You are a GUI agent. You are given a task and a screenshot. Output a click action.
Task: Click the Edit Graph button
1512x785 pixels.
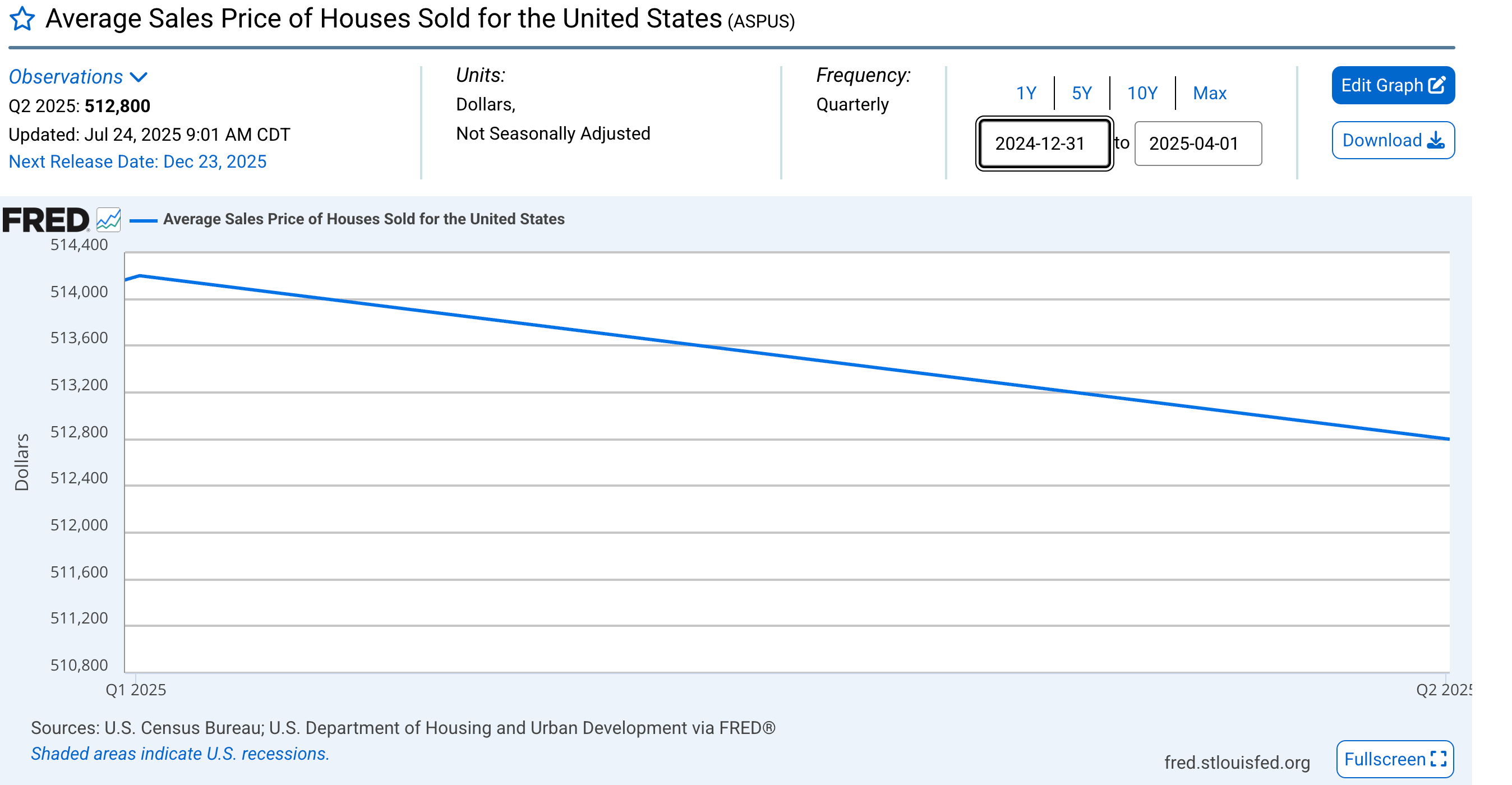coord(1392,86)
